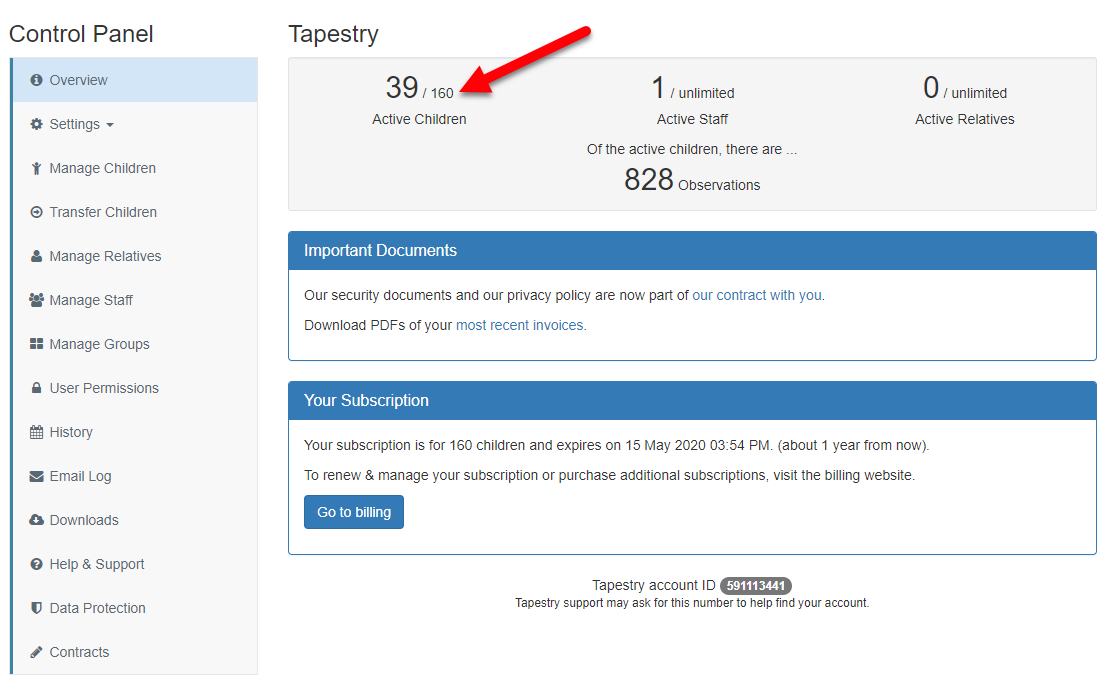Click the shield icon beside Data Protection
Screen dimensions: 1116x694
tap(36, 609)
